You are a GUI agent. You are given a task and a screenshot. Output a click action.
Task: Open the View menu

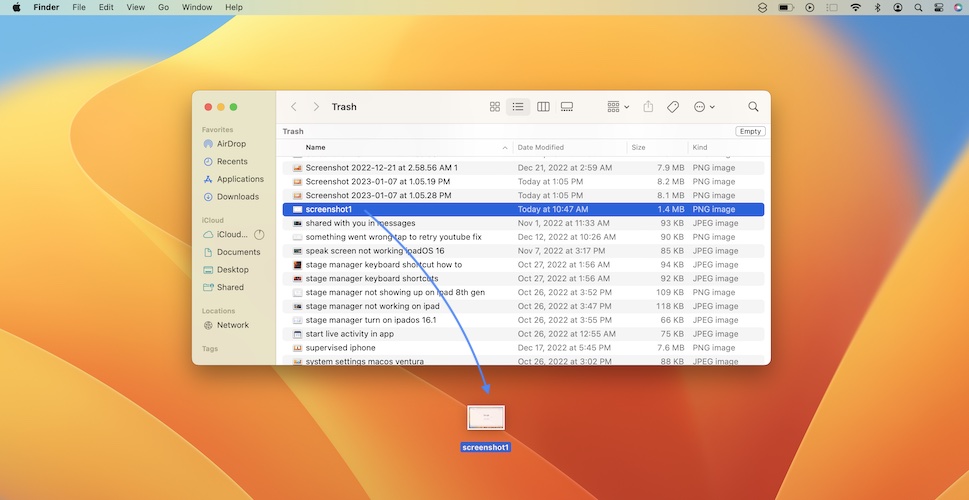click(x=135, y=7)
